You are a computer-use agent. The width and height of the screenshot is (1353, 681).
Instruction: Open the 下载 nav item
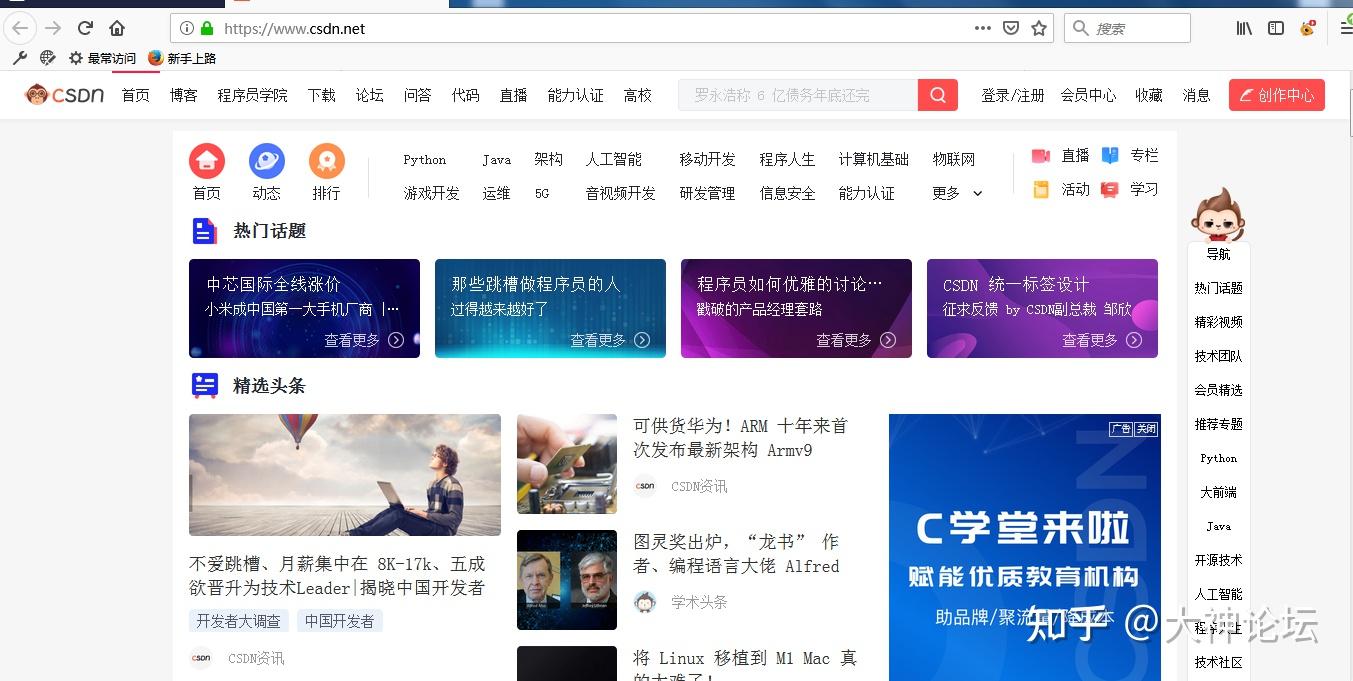click(x=321, y=95)
